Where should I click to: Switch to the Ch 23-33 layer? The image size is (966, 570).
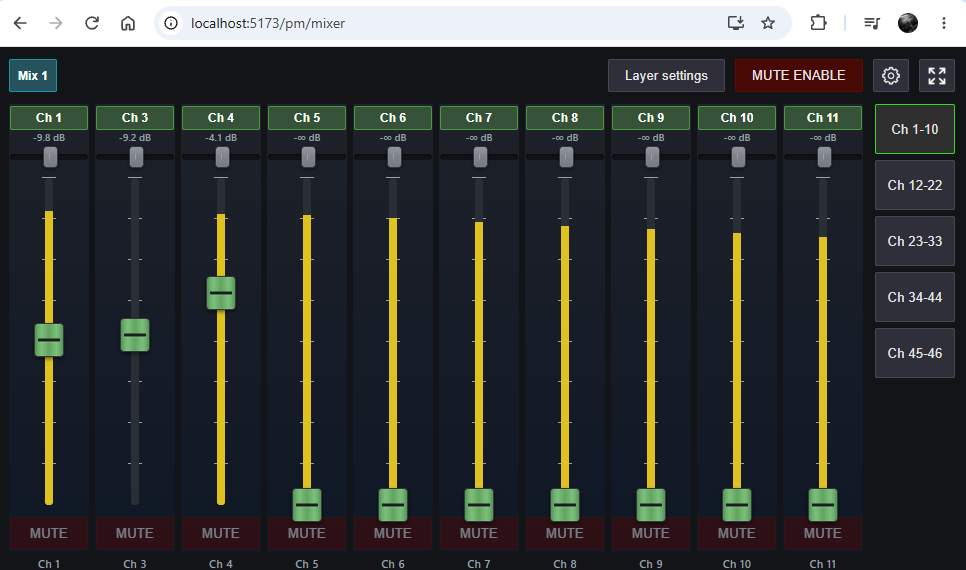click(915, 242)
